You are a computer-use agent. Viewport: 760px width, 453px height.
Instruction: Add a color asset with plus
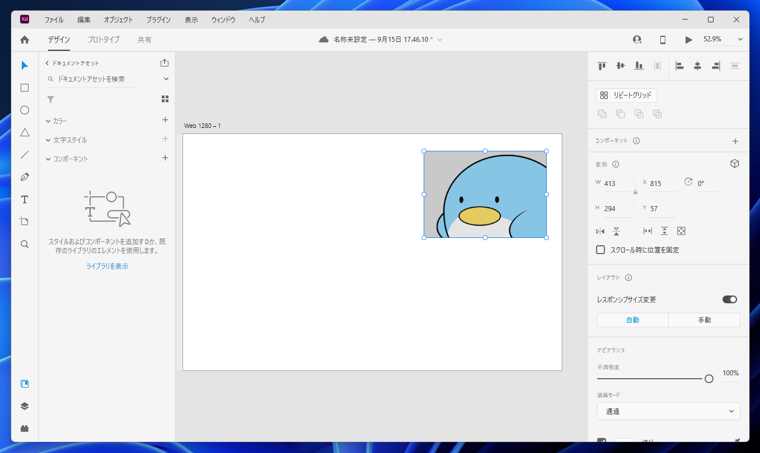click(x=165, y=120)
